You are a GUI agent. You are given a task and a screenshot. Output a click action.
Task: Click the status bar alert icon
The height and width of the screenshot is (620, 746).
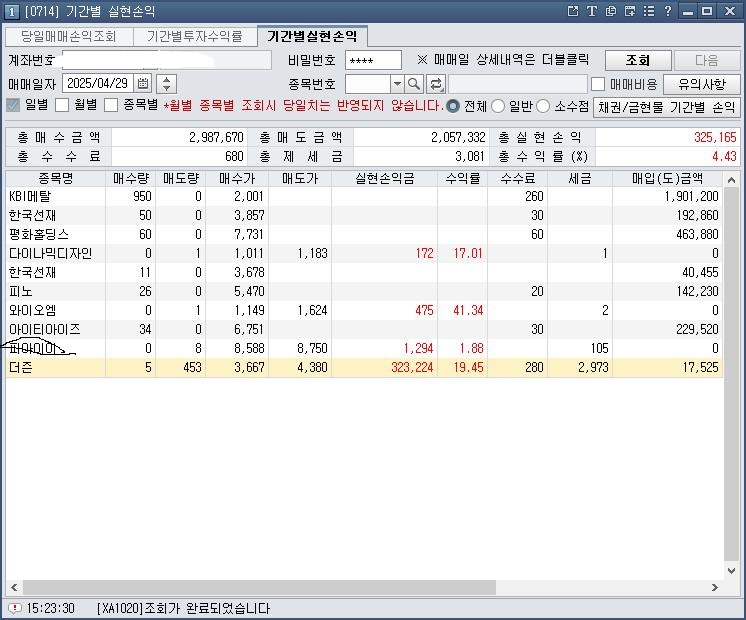pos(15,608)
